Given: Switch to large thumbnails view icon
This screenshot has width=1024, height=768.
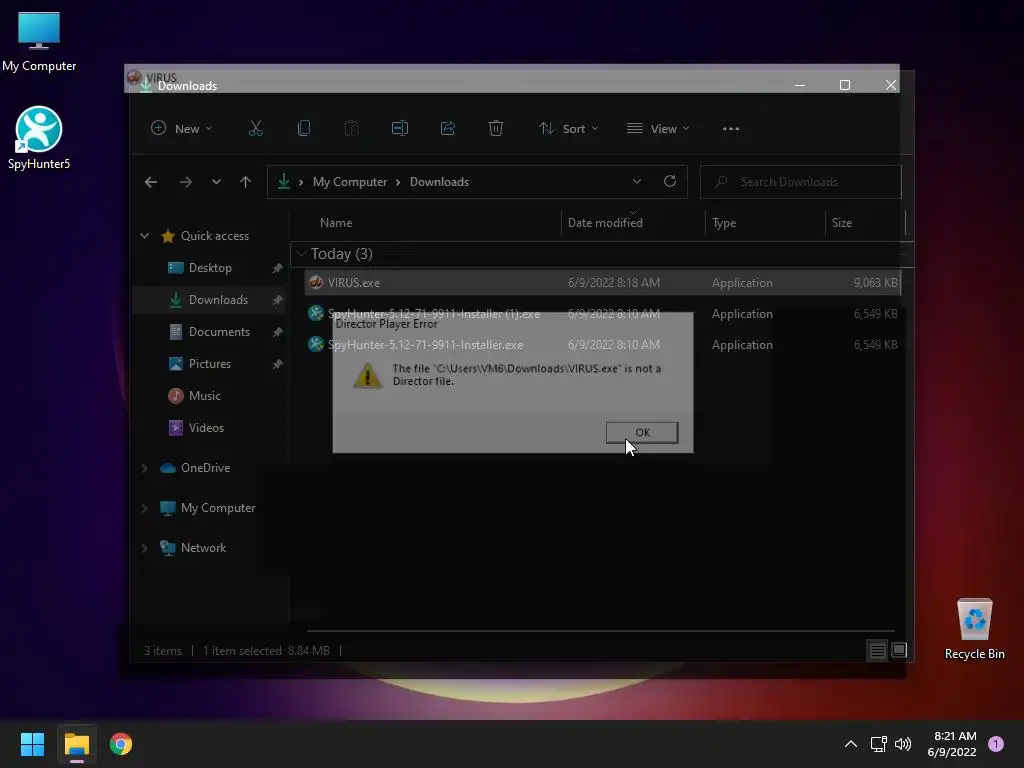Looking at the screenshot, I should (x=899, y=650).
